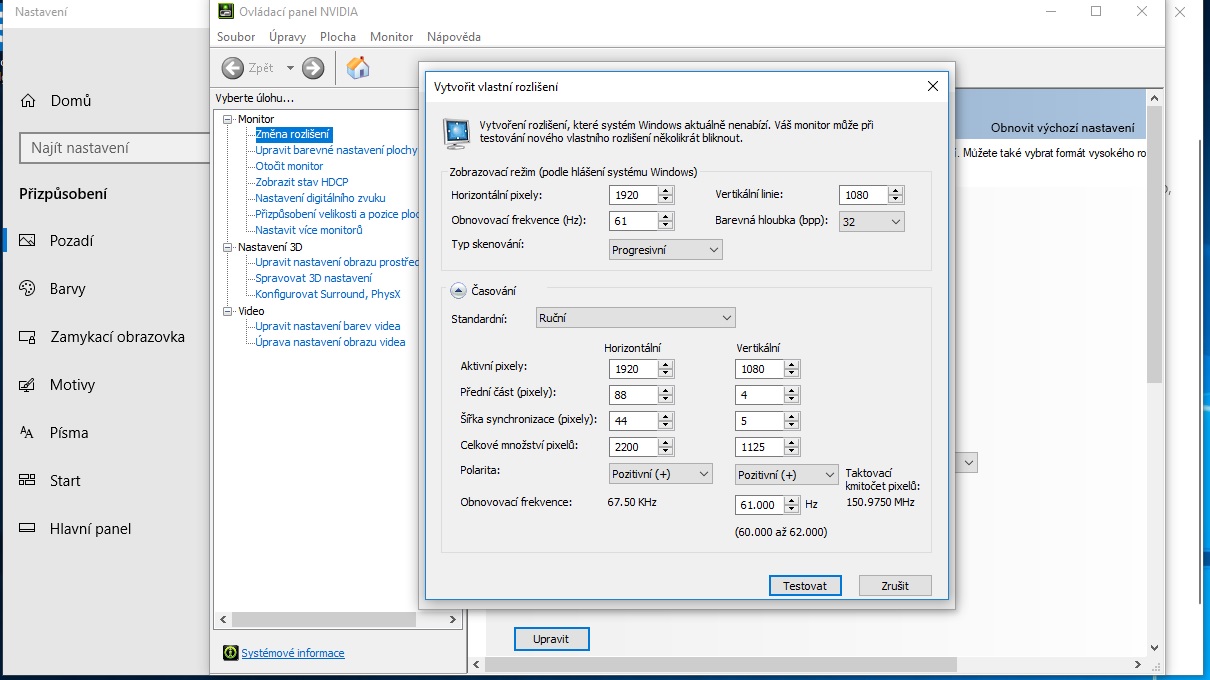Viewport: 1210px width, 680px height.
Task: Click the Horizontální pixely input field
Action: tap(633, 195)
